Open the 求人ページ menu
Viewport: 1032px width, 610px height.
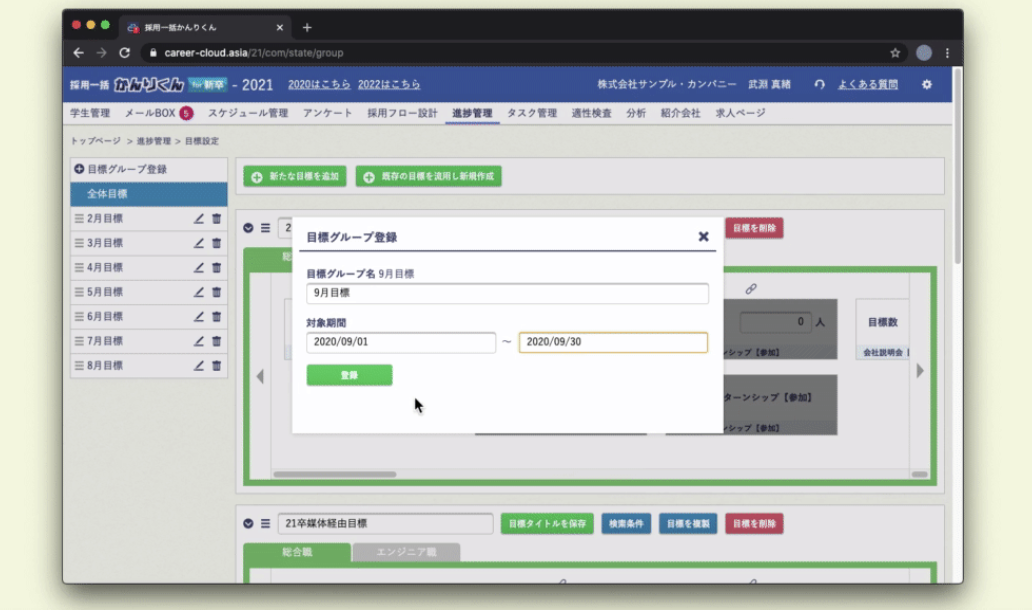(740, 113)
